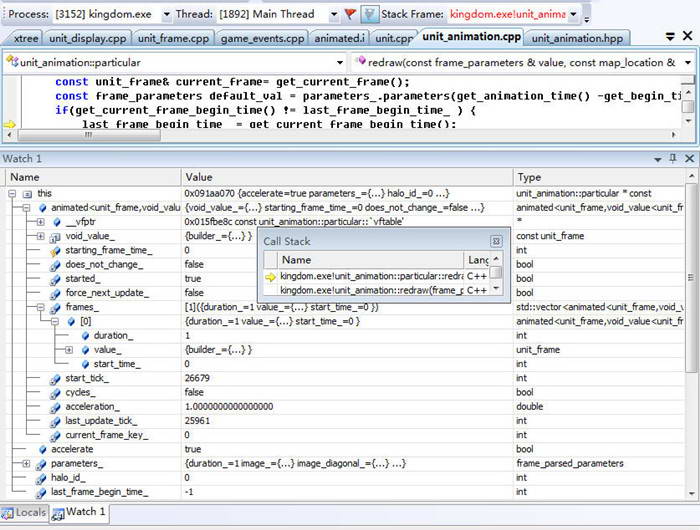Switch to the unit_frame.cpp tab
700x530 pixels.
173,38
